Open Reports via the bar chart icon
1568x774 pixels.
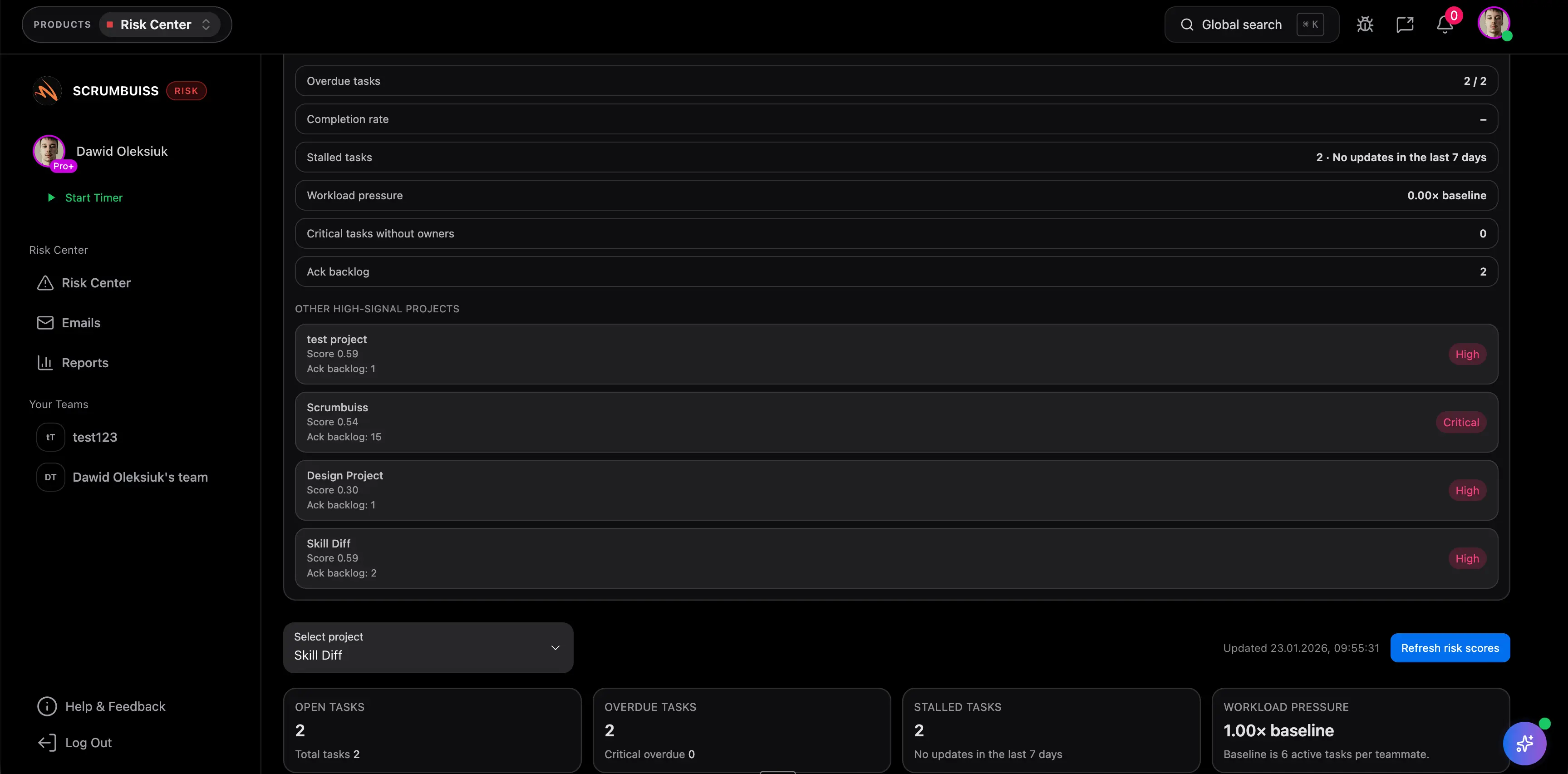click(x=45, y=362)
